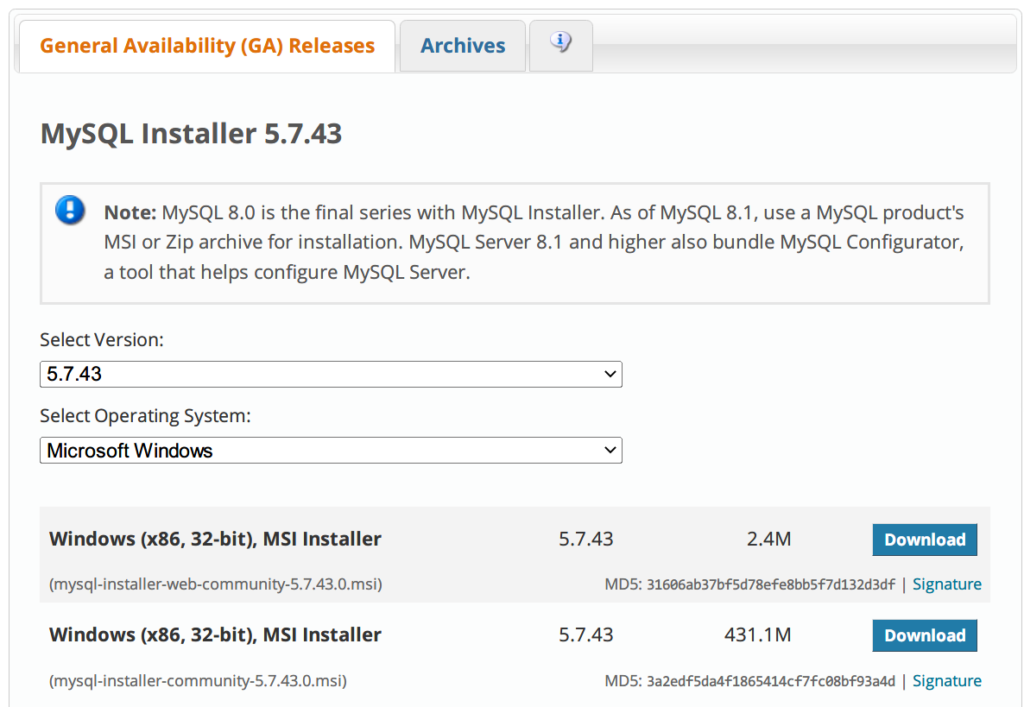Click the blue exclamation note icon
The image size is (1024, 707).
pos(70,210)
